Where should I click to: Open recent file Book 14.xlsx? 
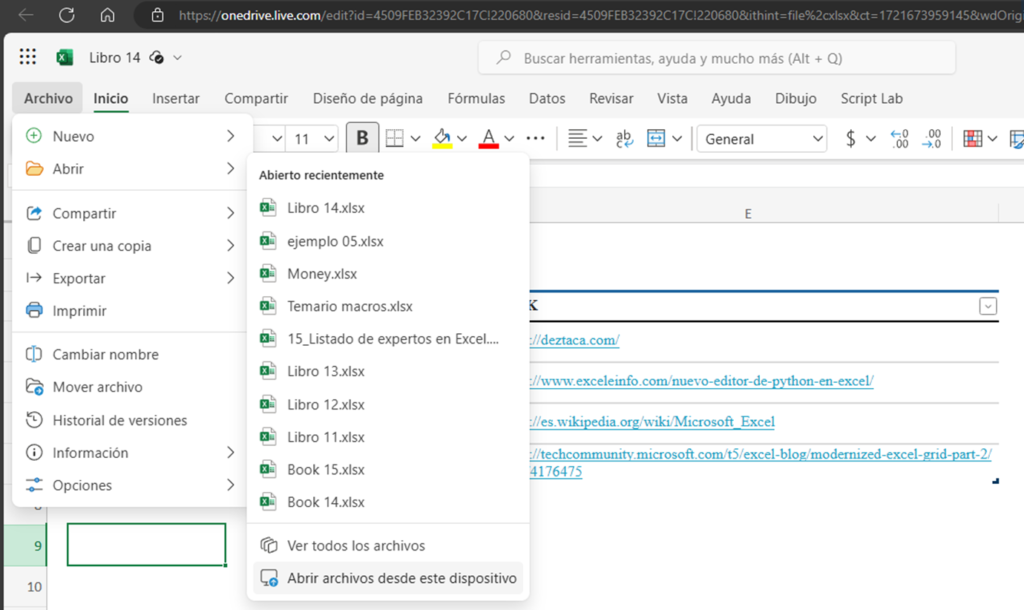coord(388,502)
